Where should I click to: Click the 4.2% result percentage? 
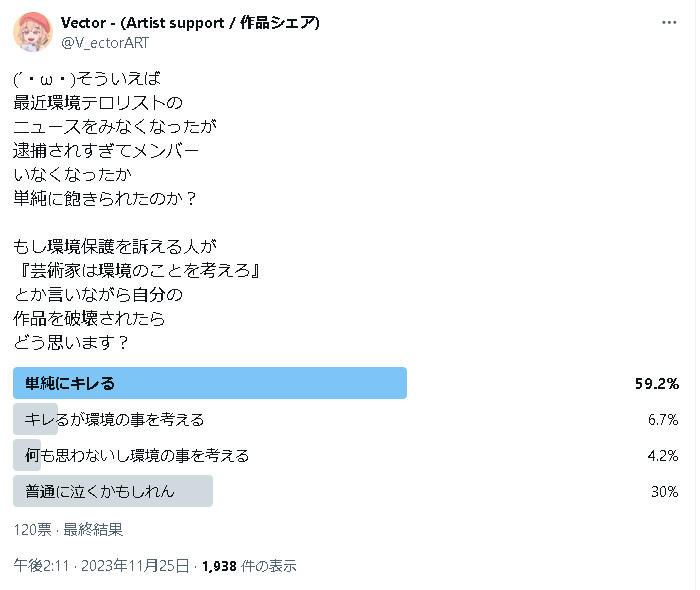(x=663, y=456)
